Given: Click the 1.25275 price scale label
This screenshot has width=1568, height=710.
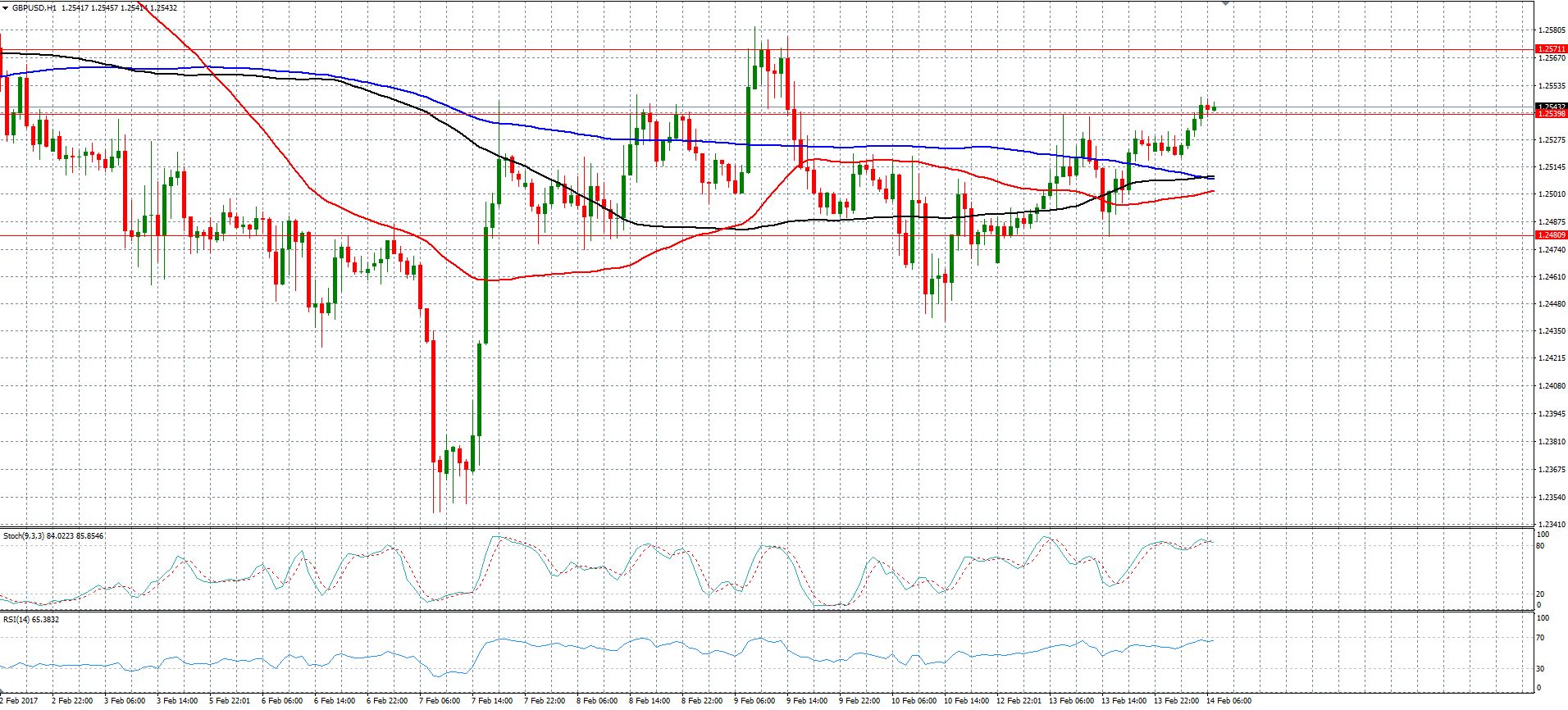Looking at the screenshot, I should (x=1552, y=140).
